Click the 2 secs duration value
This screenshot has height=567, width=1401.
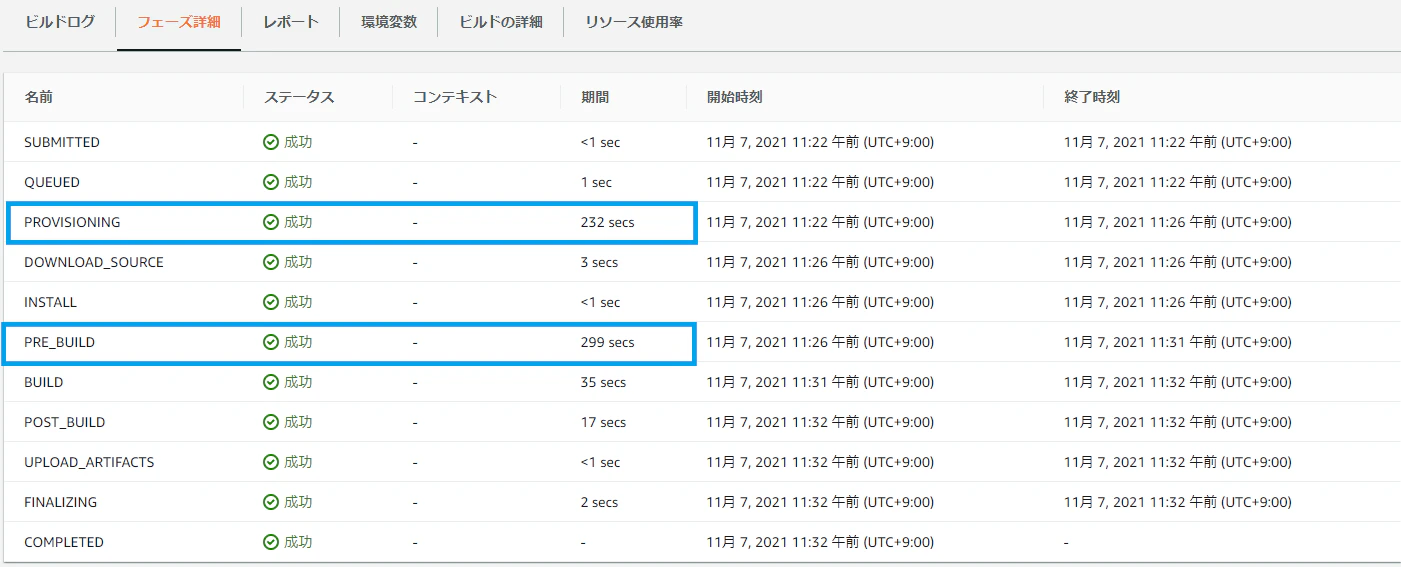point(599,502)
